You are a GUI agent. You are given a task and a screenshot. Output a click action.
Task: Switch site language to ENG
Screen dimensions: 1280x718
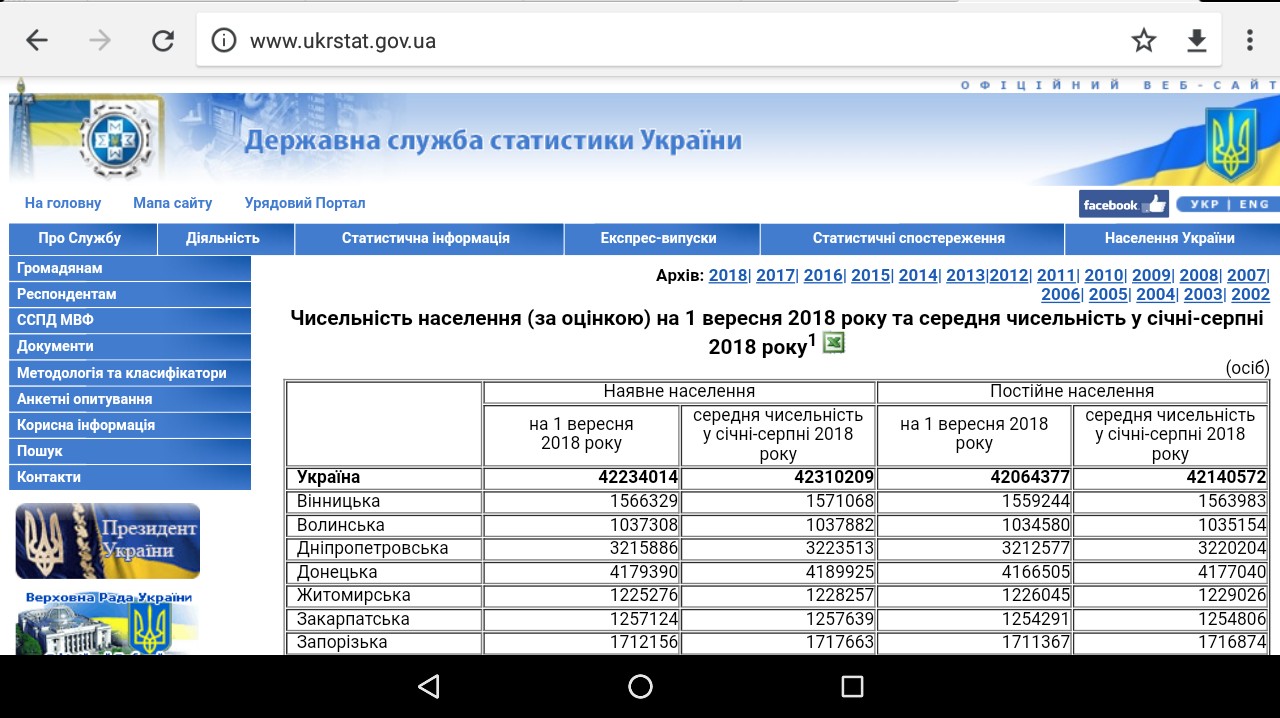1254,204
